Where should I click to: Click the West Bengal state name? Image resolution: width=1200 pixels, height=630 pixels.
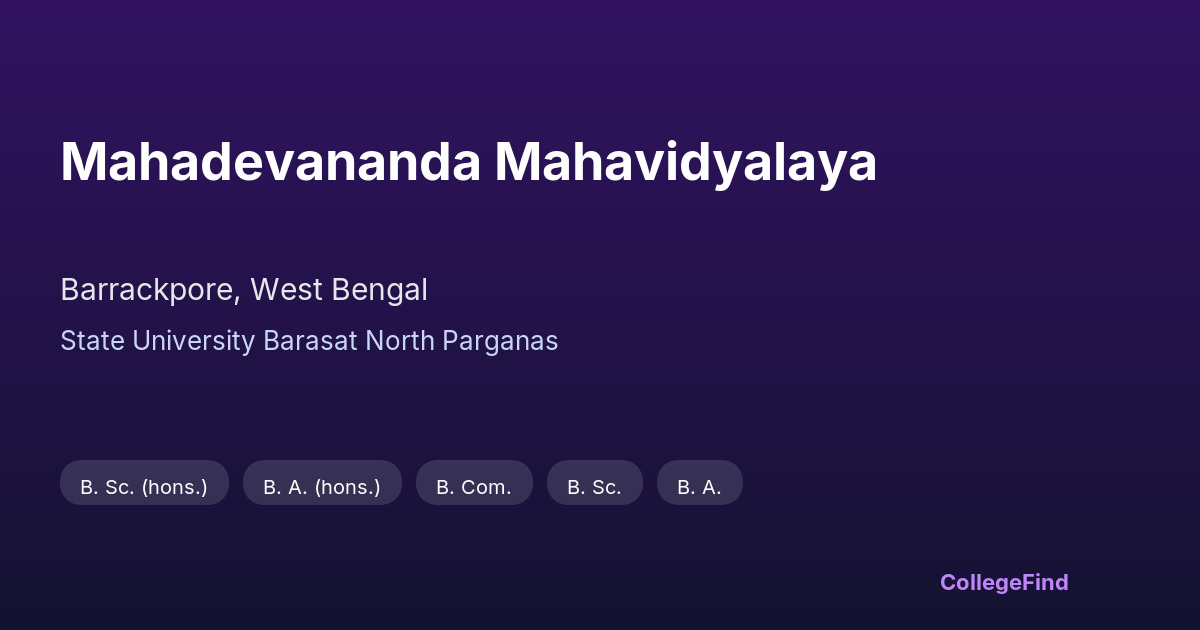pos(339,290)
